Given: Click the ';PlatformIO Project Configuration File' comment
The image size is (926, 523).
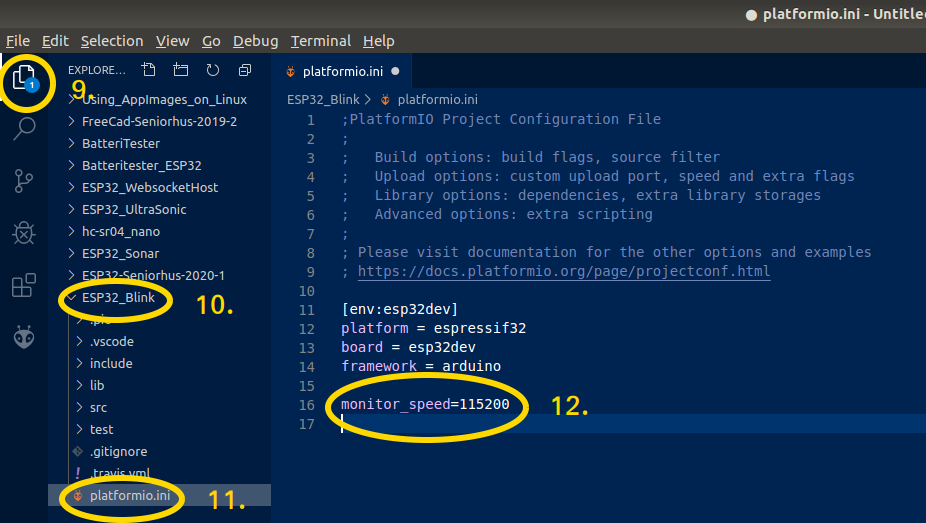Looking at the screenshot, I should tap(501, 119).
